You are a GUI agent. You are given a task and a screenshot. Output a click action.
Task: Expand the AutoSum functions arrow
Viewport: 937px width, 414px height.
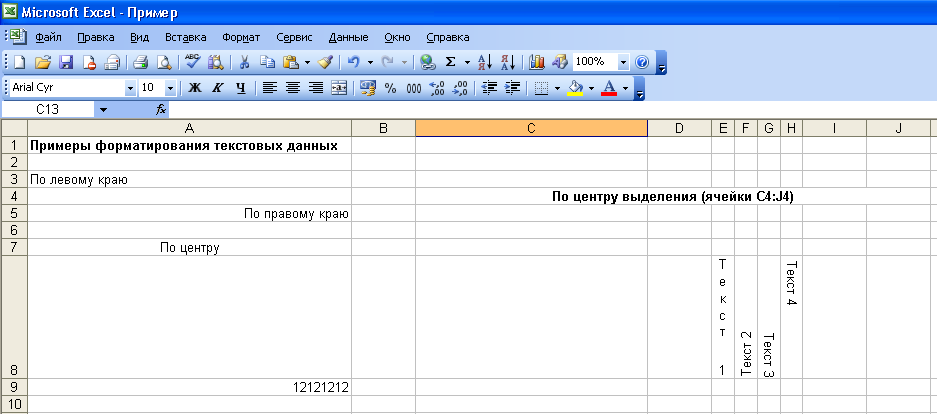tap(467, 62)
